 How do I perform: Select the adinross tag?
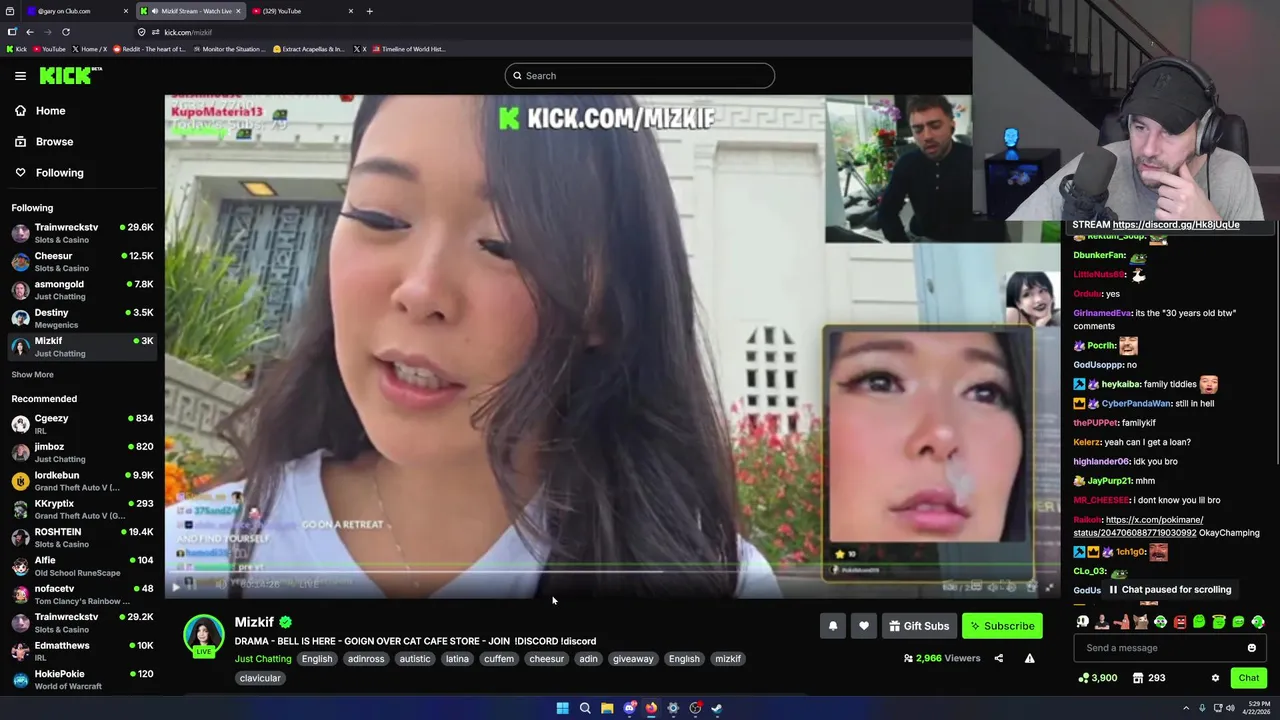pos(366,659)
